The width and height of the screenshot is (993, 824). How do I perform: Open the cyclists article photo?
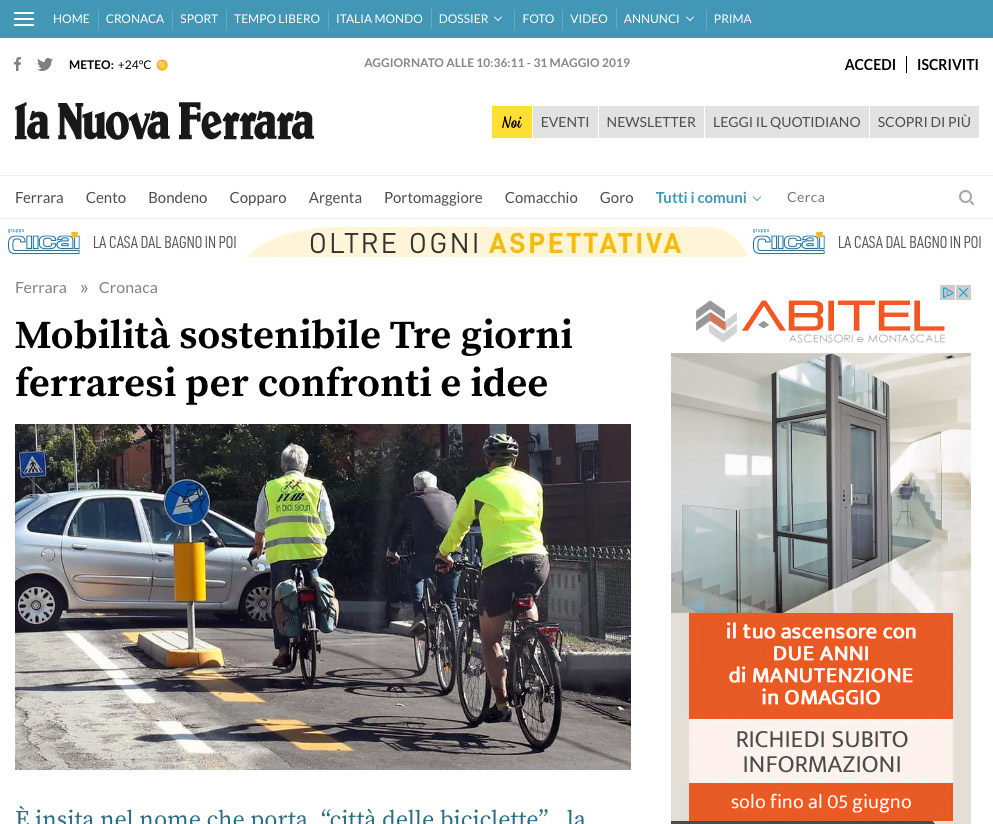coord(323,597)
